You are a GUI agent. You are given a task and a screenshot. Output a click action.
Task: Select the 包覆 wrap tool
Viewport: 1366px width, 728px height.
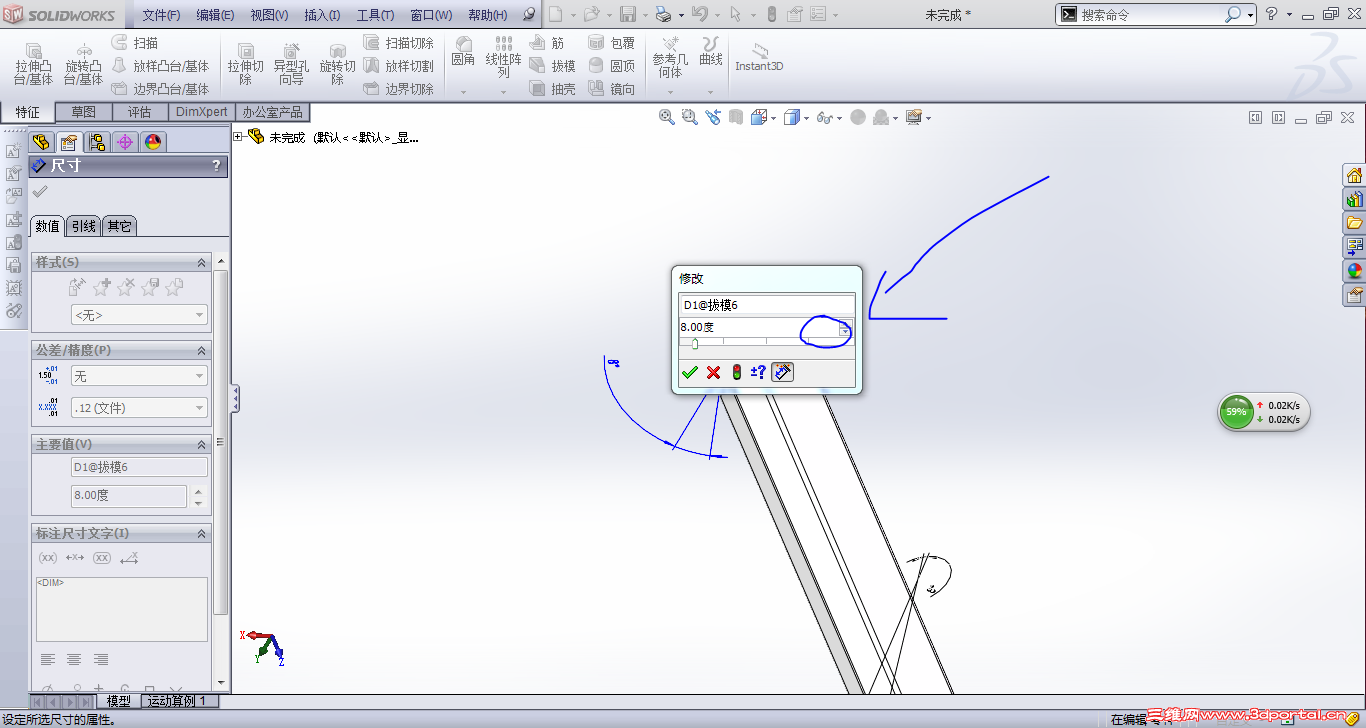tap(612, 43)
